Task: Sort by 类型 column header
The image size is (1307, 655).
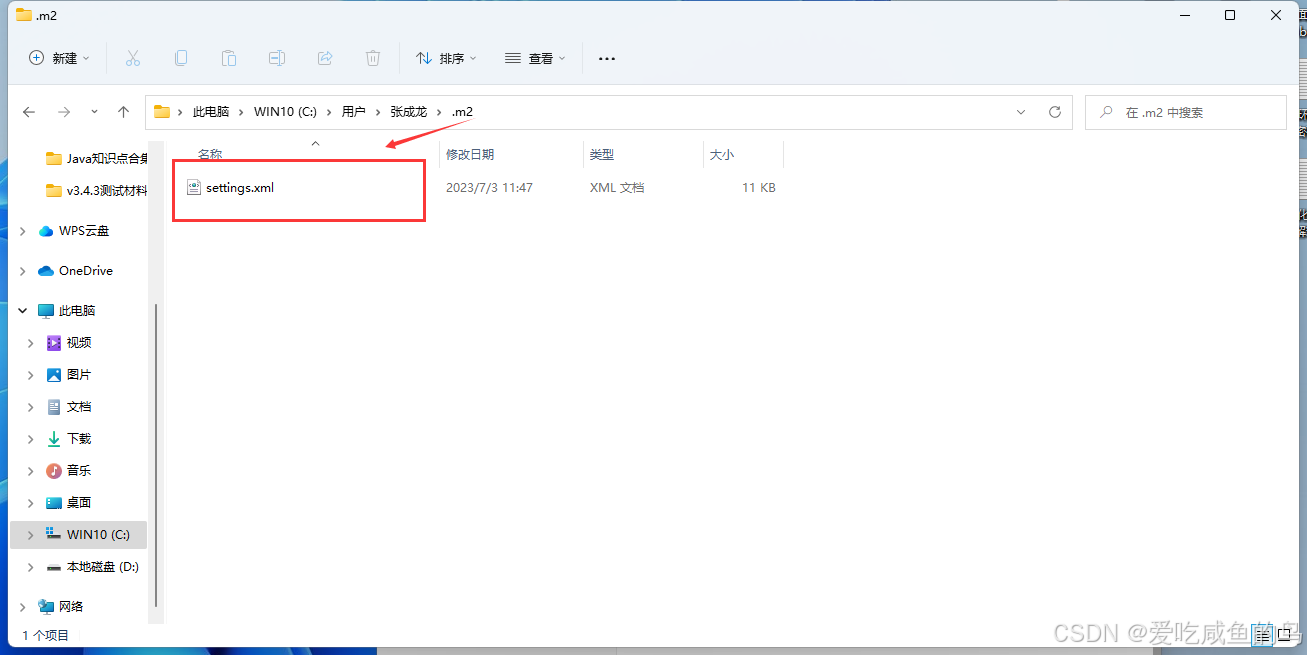Action: [602, 155]
